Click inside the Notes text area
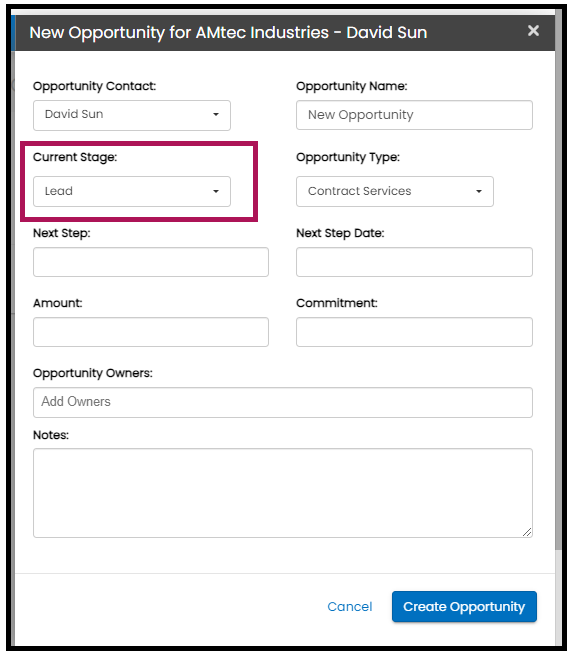Screen dimensions: 569x654 tap(283, 493)
